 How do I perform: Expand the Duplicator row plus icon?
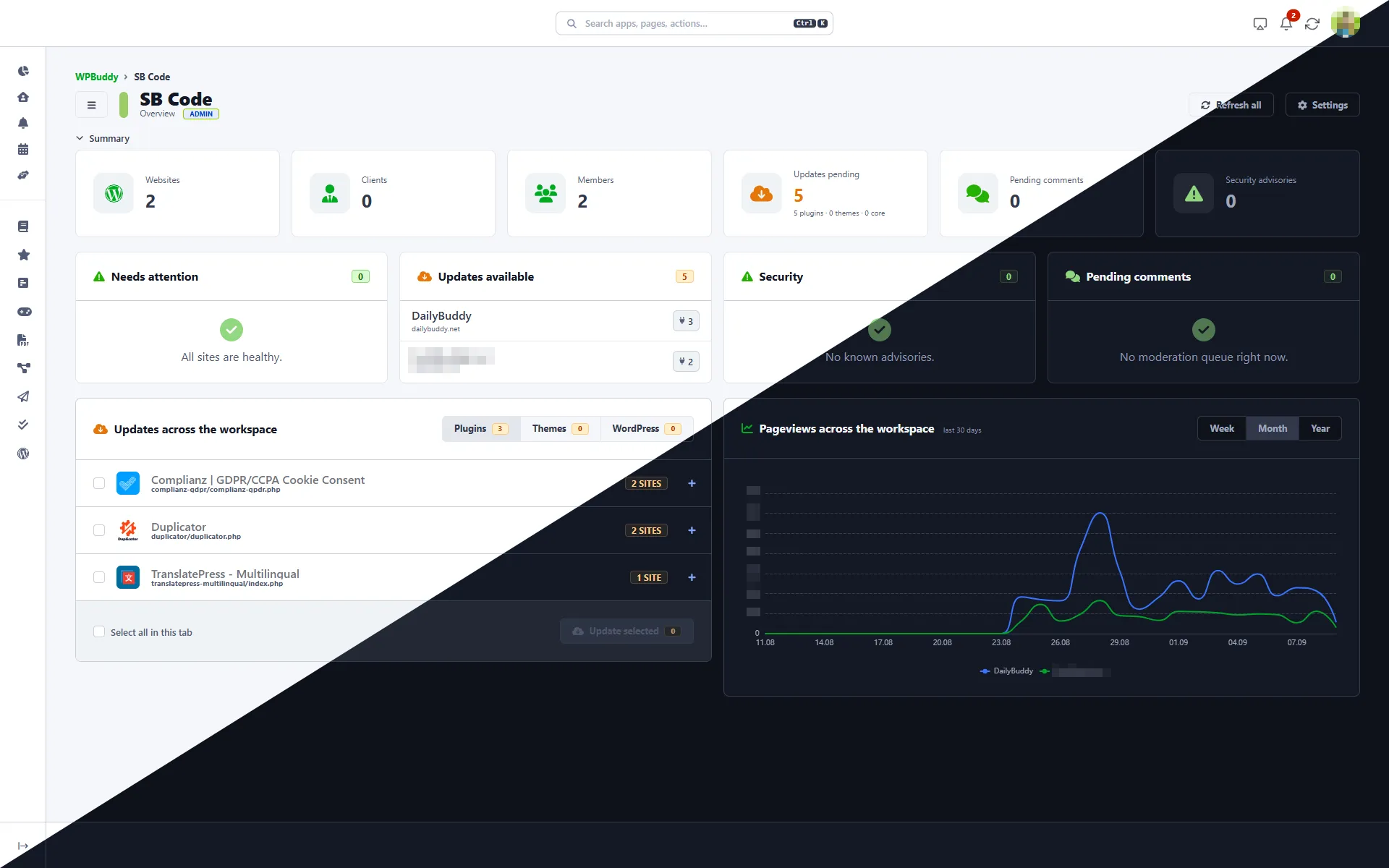click(692, 530)
